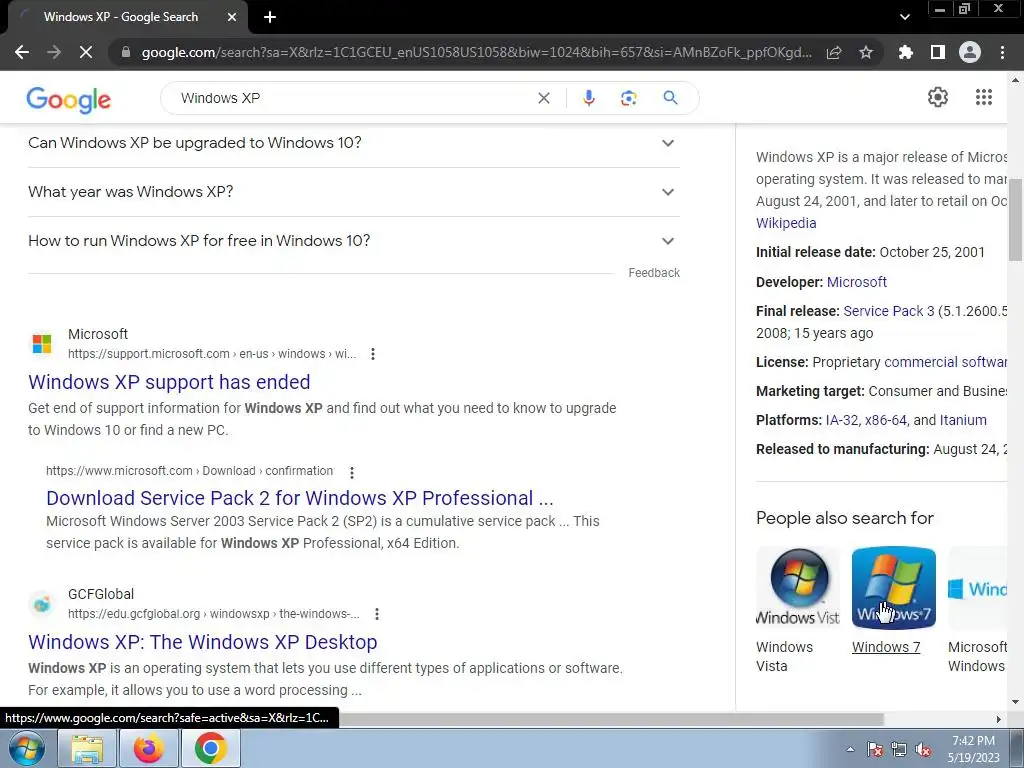The width and height of the screenshot is (1024, 768).
Task: Bookmark this page with the star icon
Action: (866, 52)
